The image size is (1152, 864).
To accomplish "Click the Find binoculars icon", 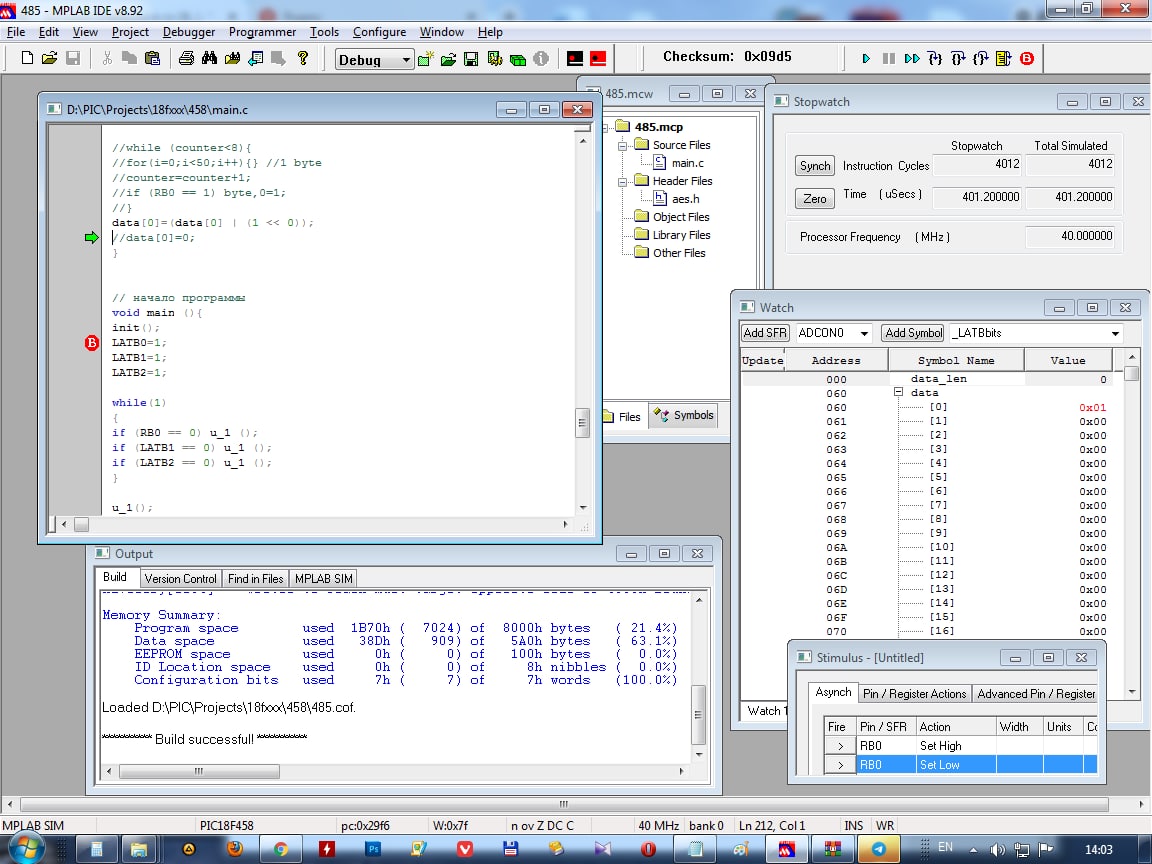I will pyautogui.click(x=209, y=58).
